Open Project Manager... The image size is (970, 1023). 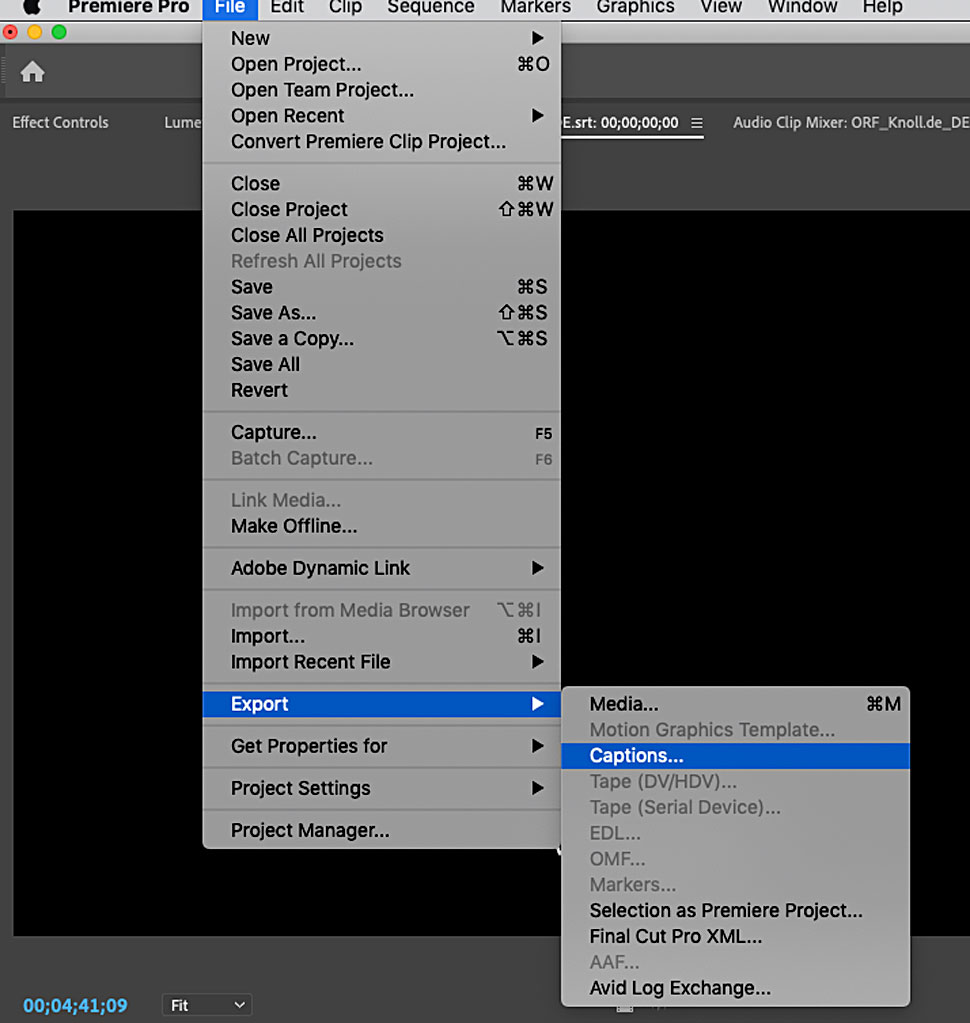(x=382, y=831)
